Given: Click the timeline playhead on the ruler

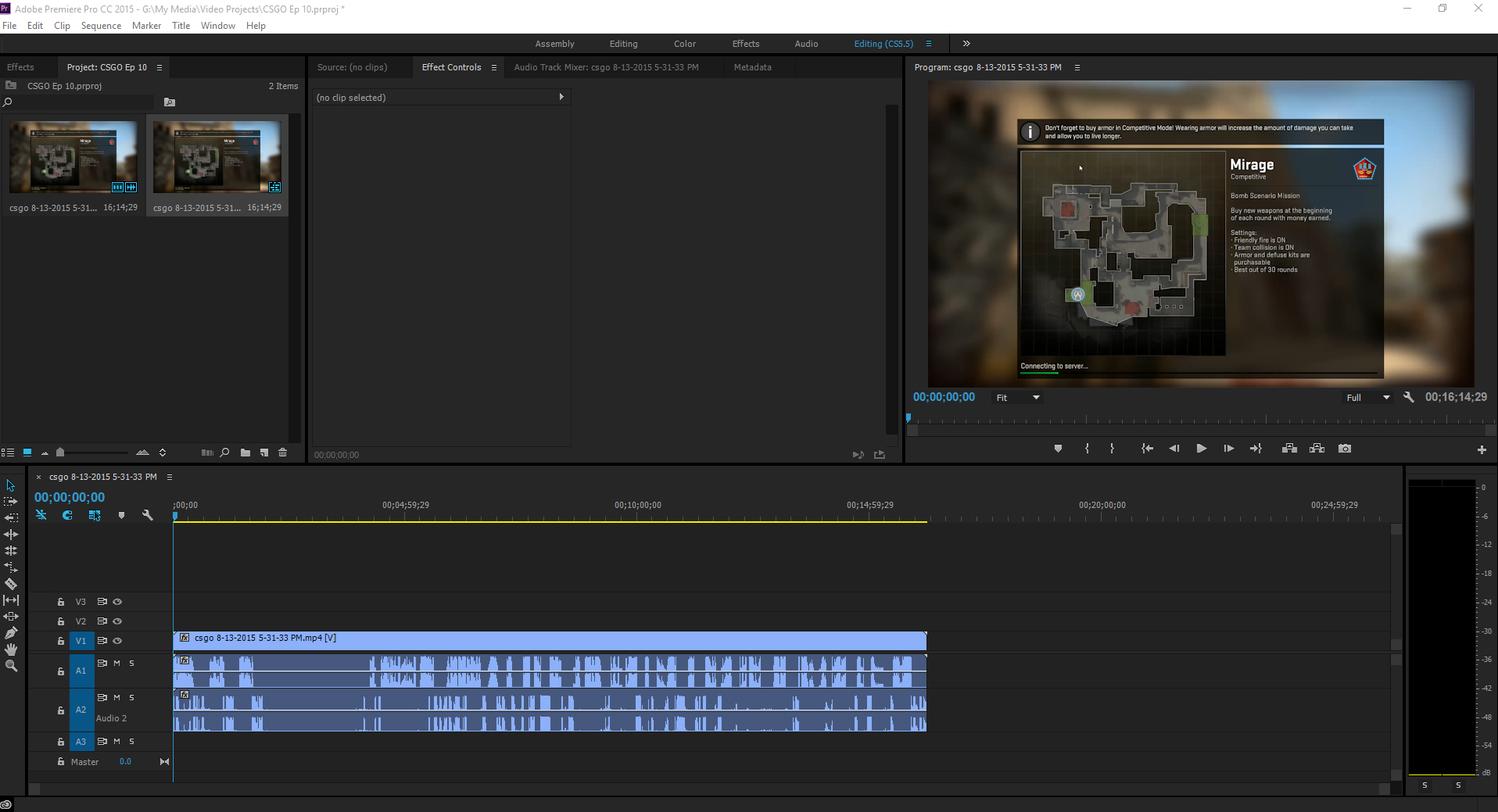Looking at the screenshot, I should coord(175,516).
